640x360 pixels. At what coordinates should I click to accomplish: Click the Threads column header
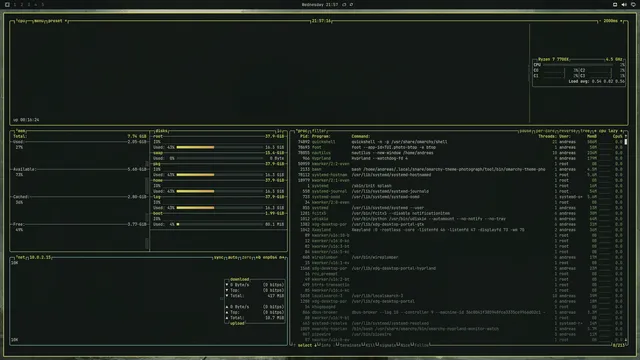click(547, 136)
